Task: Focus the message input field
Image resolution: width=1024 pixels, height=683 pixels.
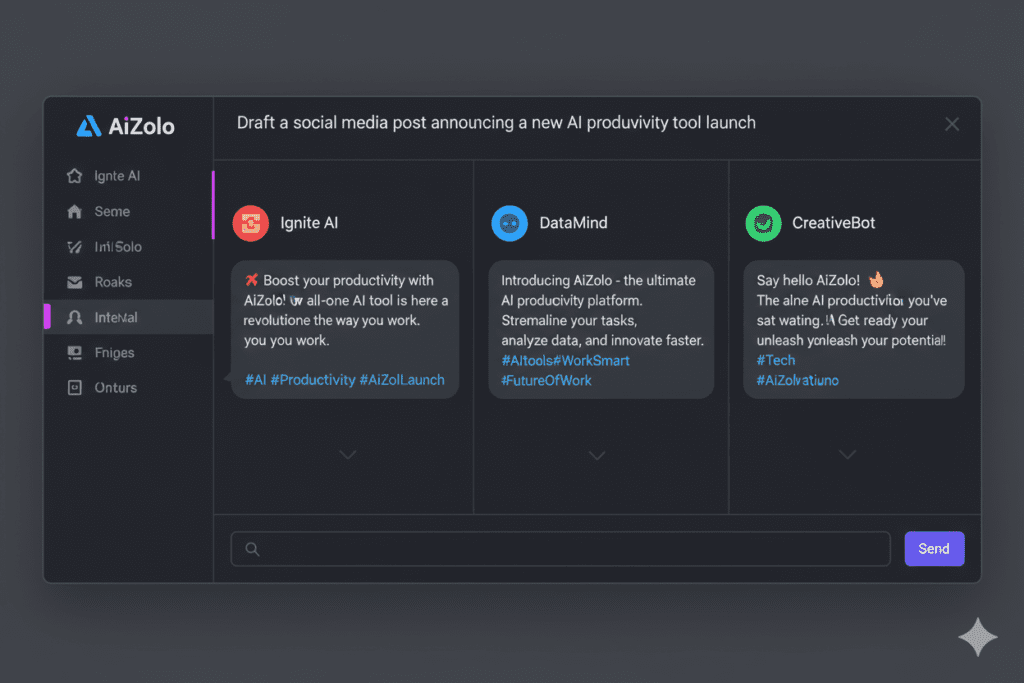Action: [570, 549]
